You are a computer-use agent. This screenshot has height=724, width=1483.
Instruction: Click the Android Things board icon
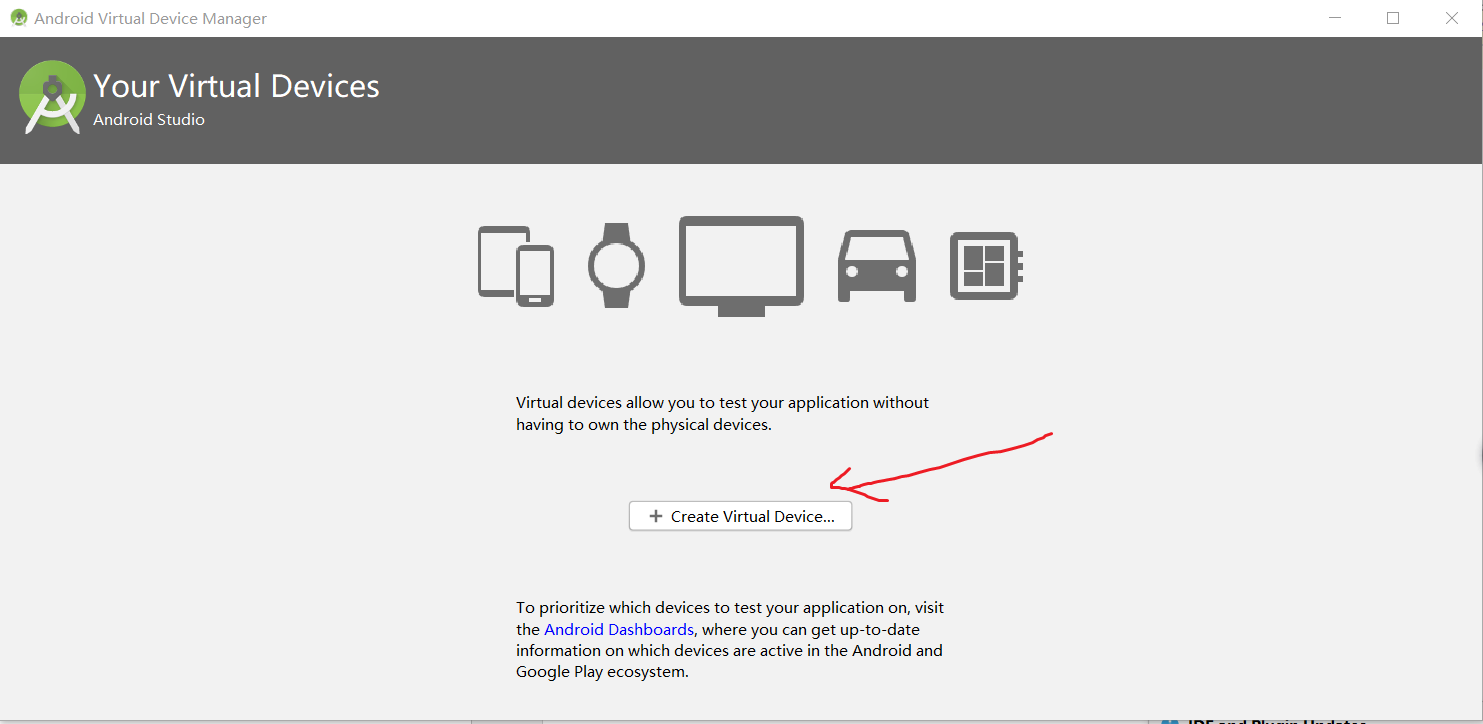(x=986, y=266)
